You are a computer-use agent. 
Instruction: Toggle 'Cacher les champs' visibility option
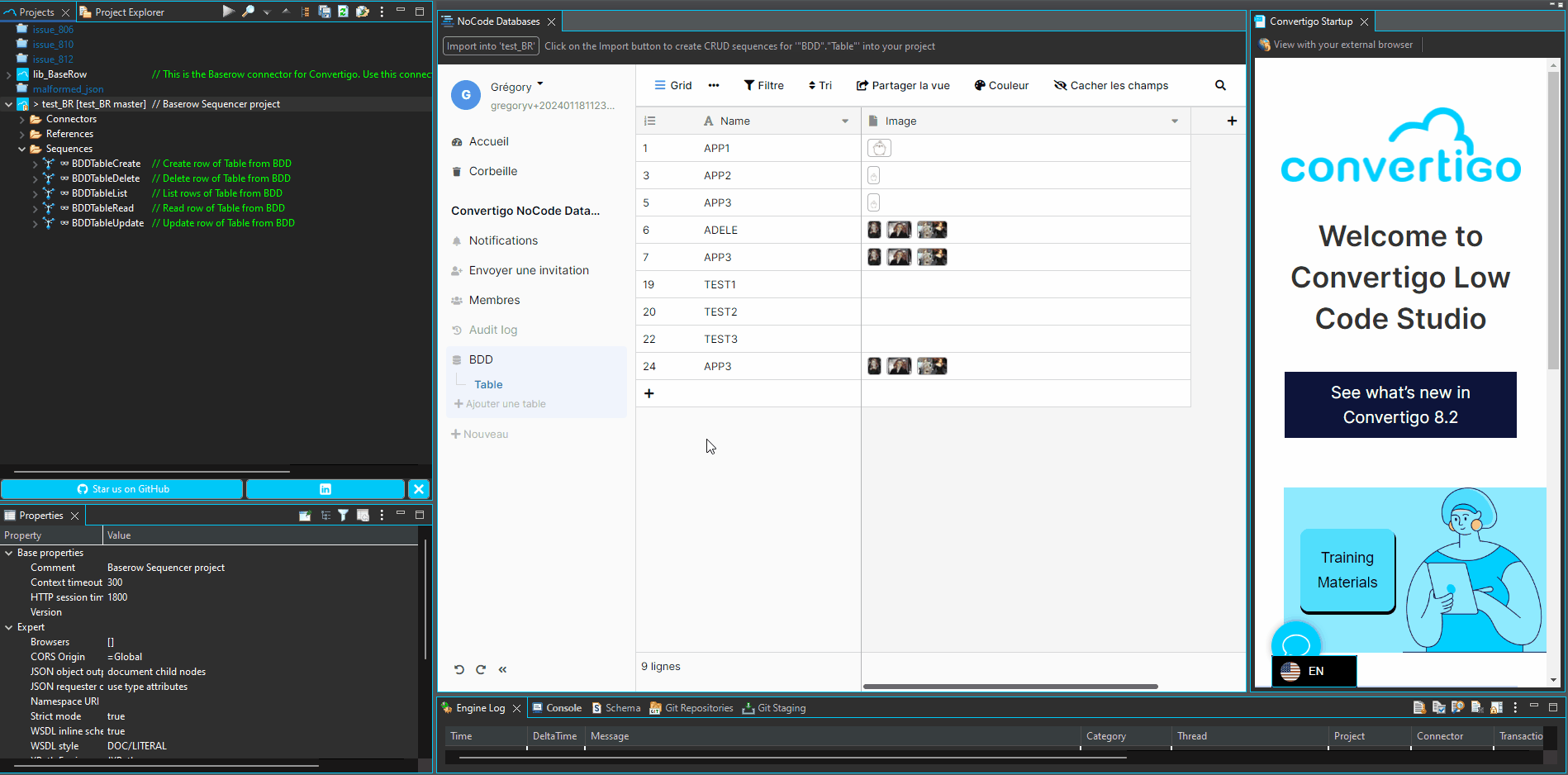[1110, 85]
